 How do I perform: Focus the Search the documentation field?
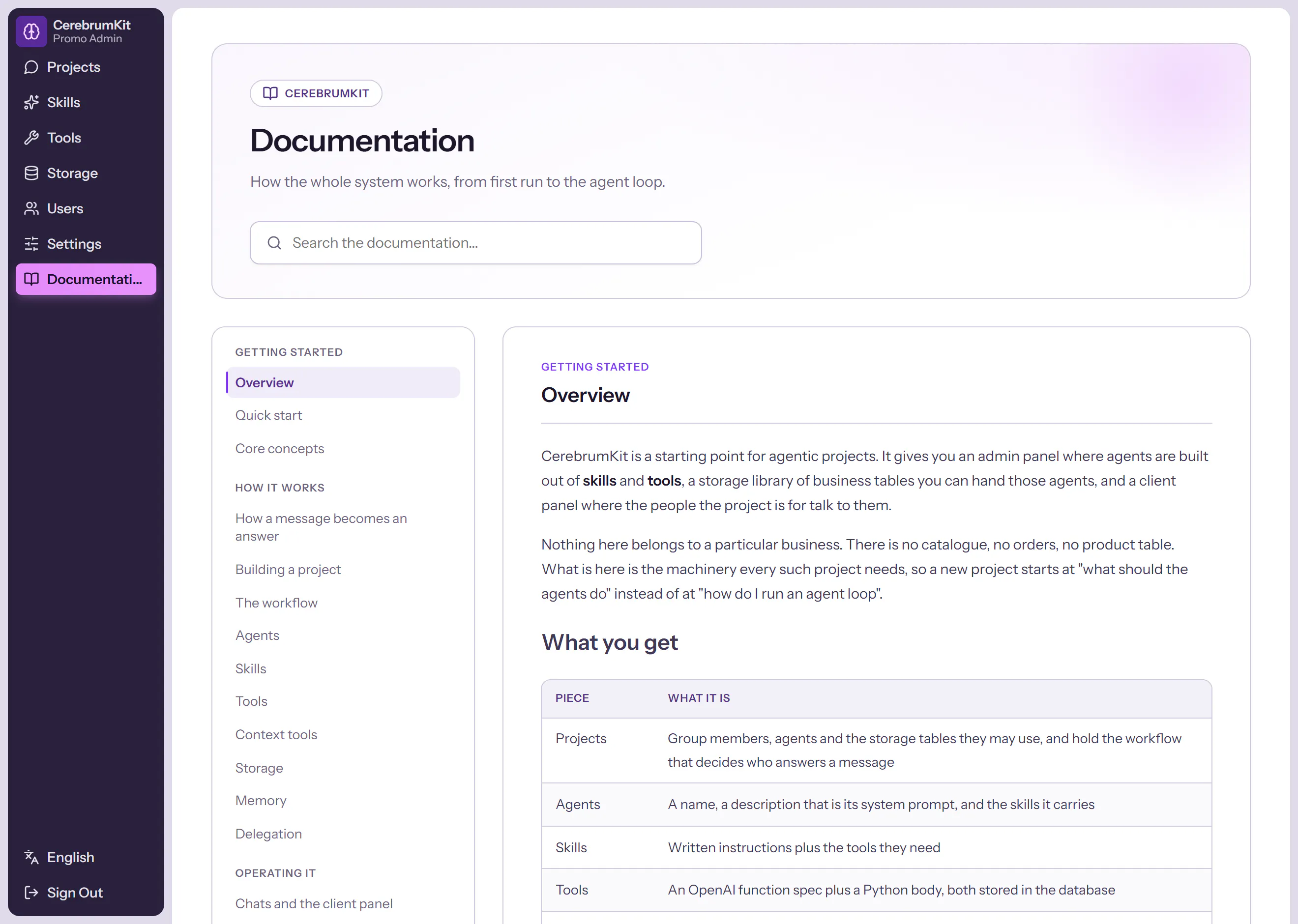(476, 243)
